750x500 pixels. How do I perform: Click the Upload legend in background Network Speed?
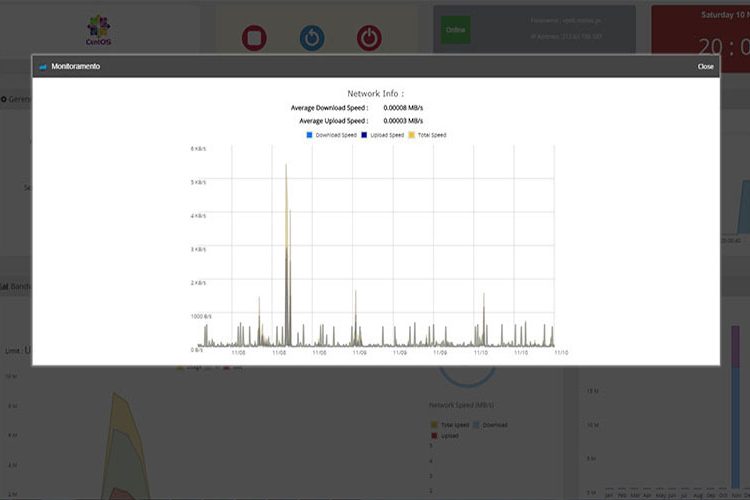point(450,436)
